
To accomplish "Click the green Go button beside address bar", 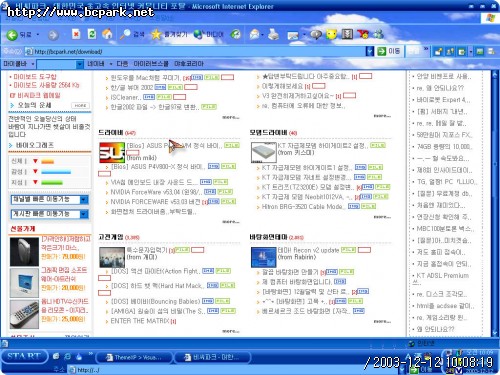I will tap(389, 51).
